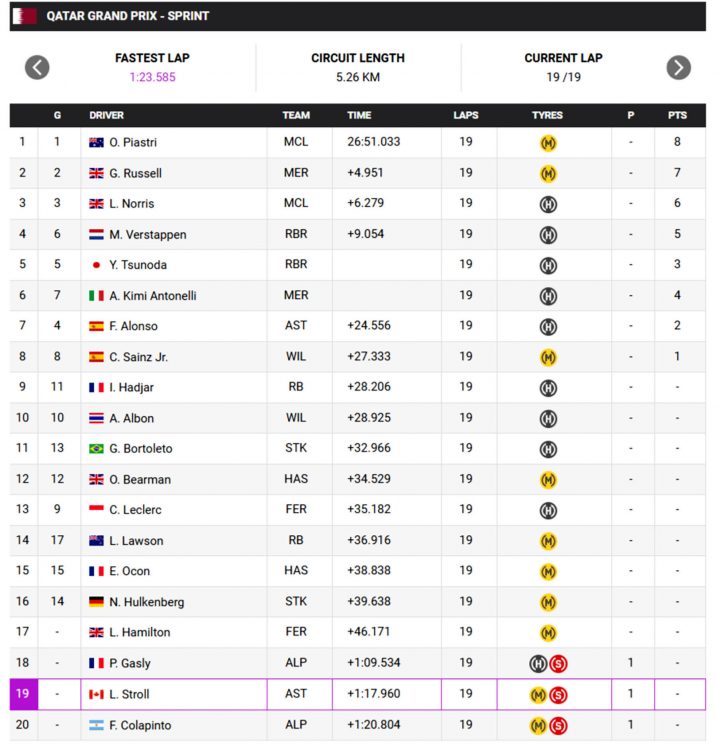717x750 pixels.
Task: Select driver name L. Hamilton
Action: click(x=139, y=632)
